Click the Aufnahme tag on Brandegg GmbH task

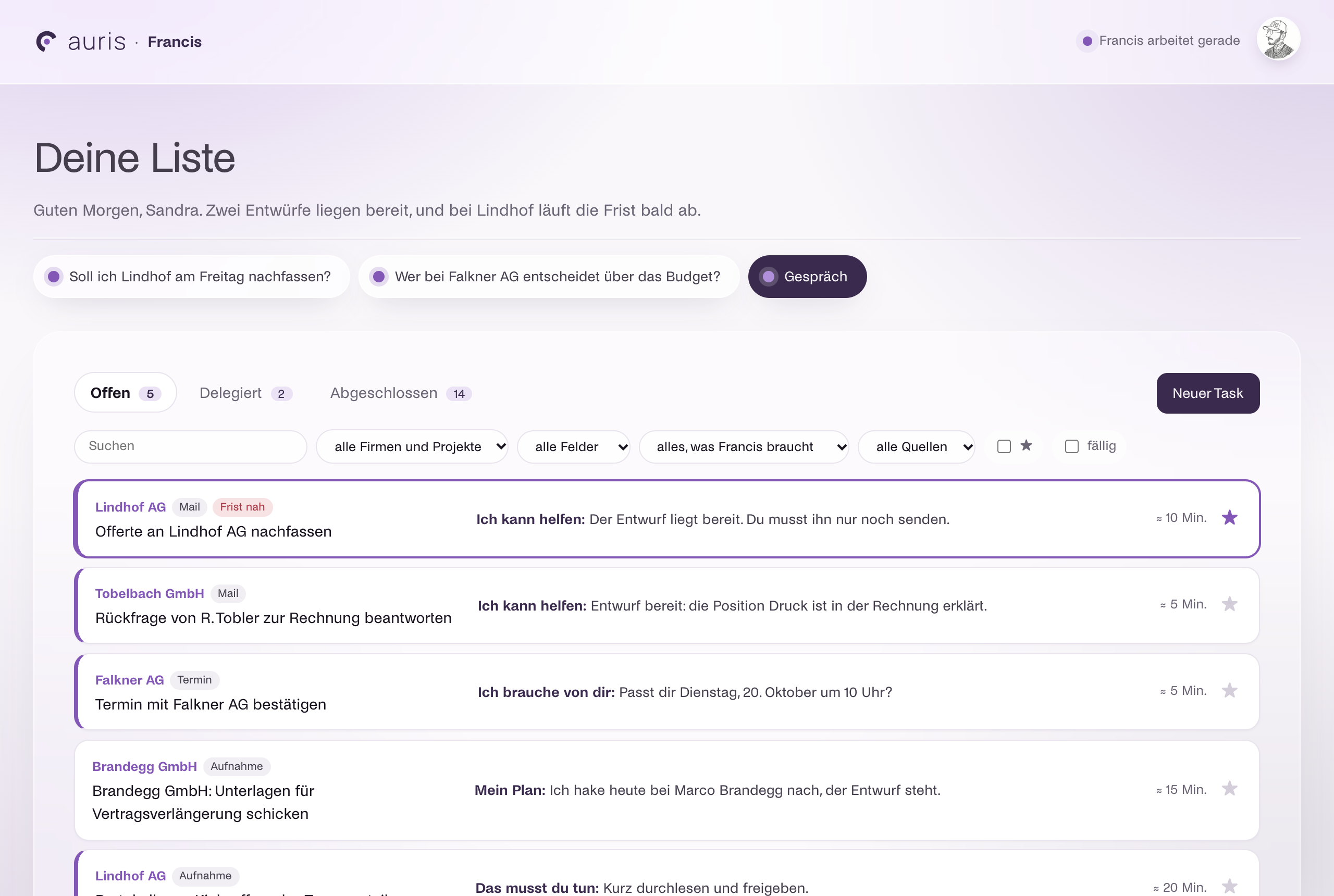pyautogui.click(x=237, y=766)
